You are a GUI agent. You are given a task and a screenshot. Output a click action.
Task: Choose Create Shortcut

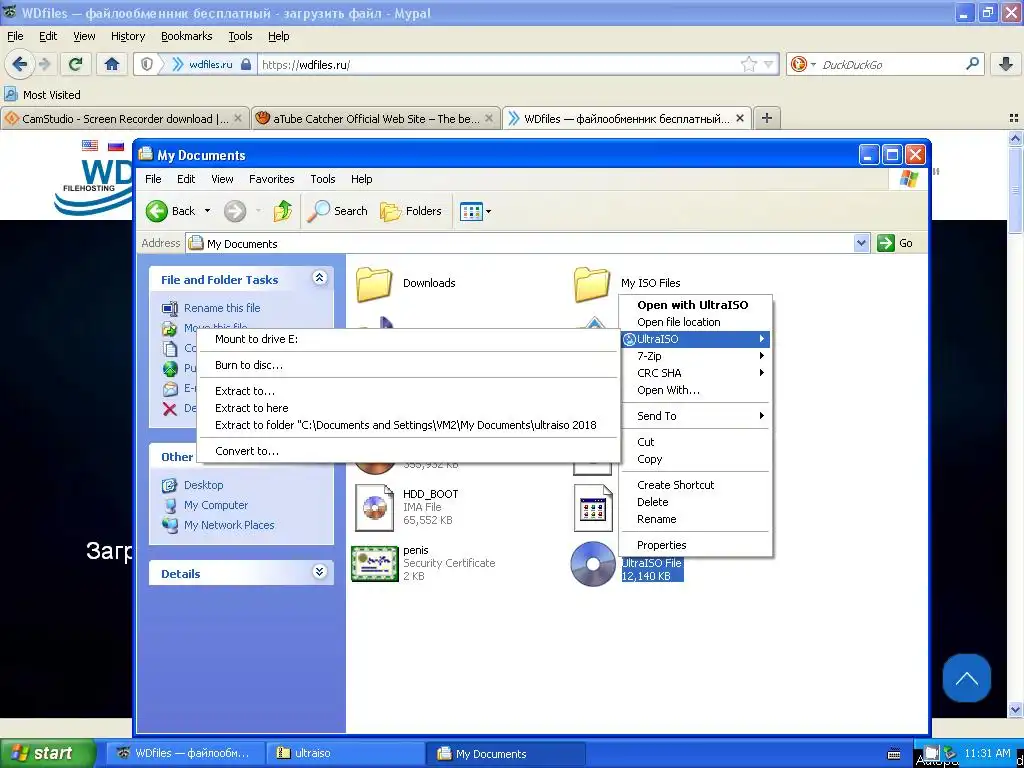click(695, 485)
